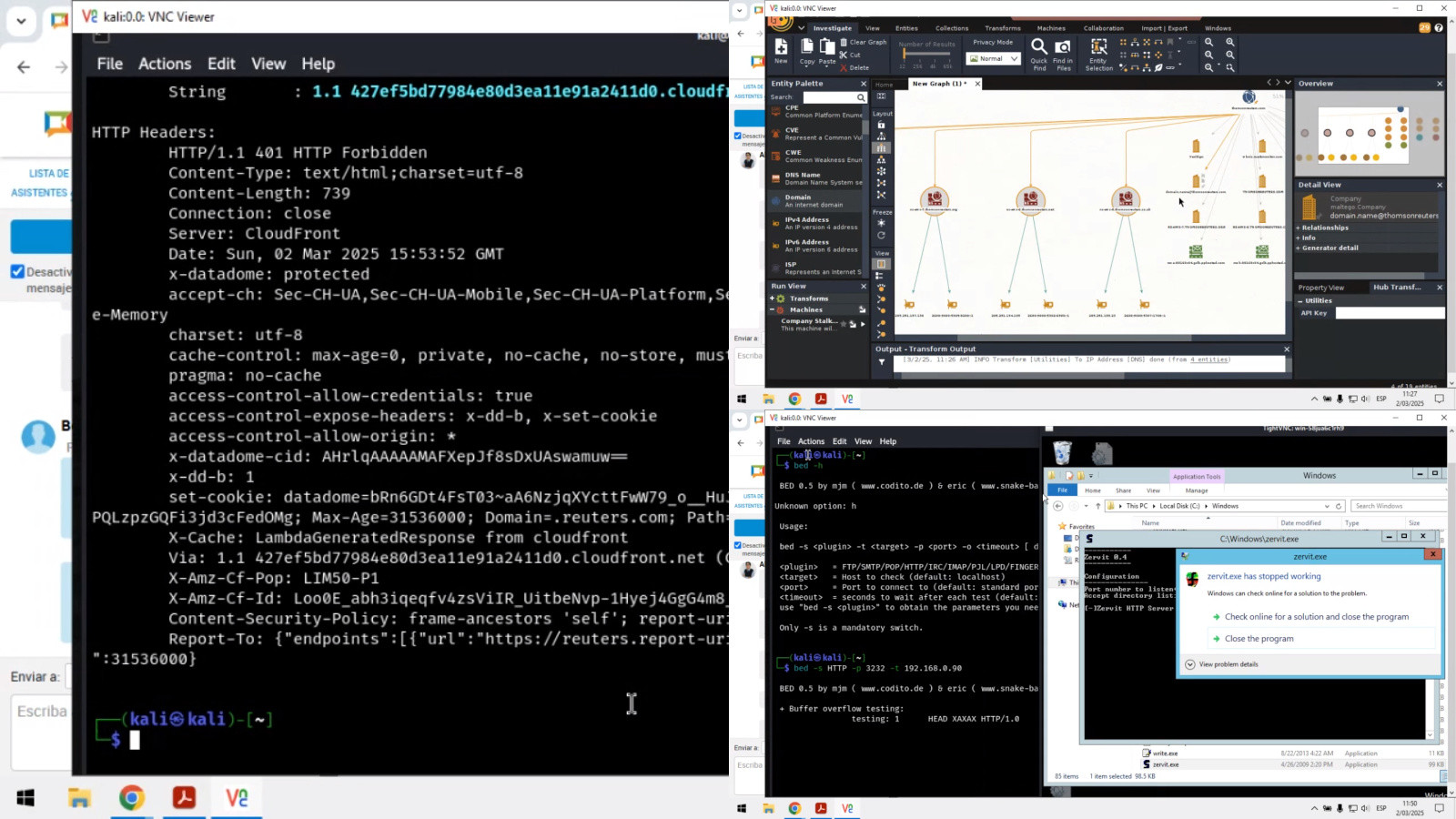Click VNC Viewer icon in left taskbar
The width and height of the screenshot is (1456, 819).
[237, 798]
